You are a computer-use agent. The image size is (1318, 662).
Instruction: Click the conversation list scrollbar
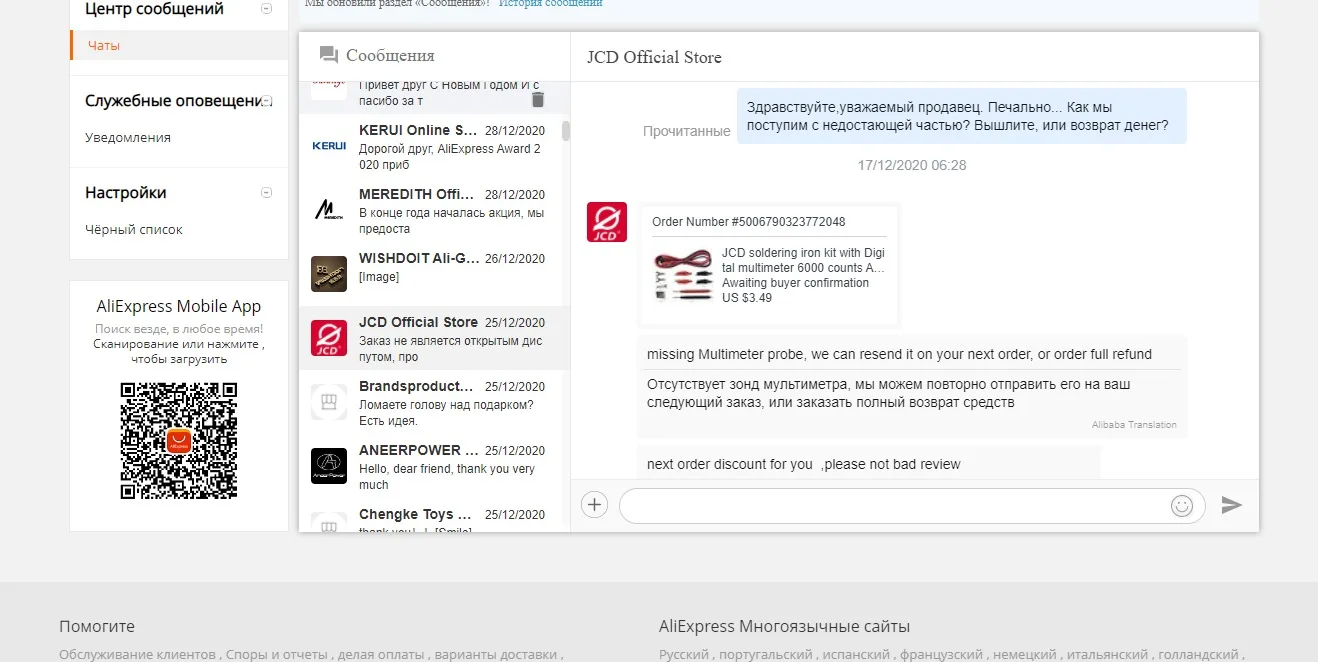tap(566, 131)
